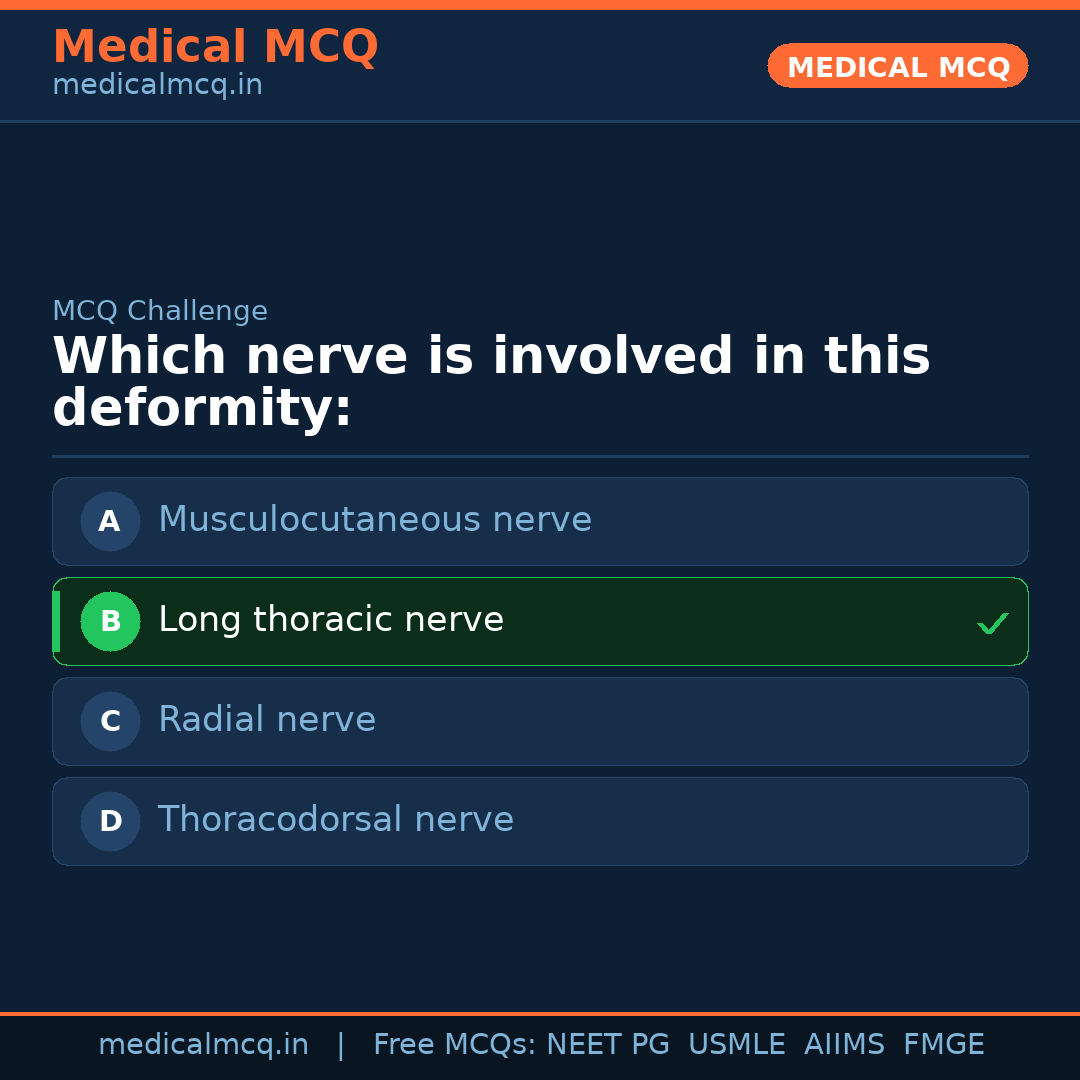
Task: Select the Musculocutaneous nerve answer option
Action: click(540, 521)
